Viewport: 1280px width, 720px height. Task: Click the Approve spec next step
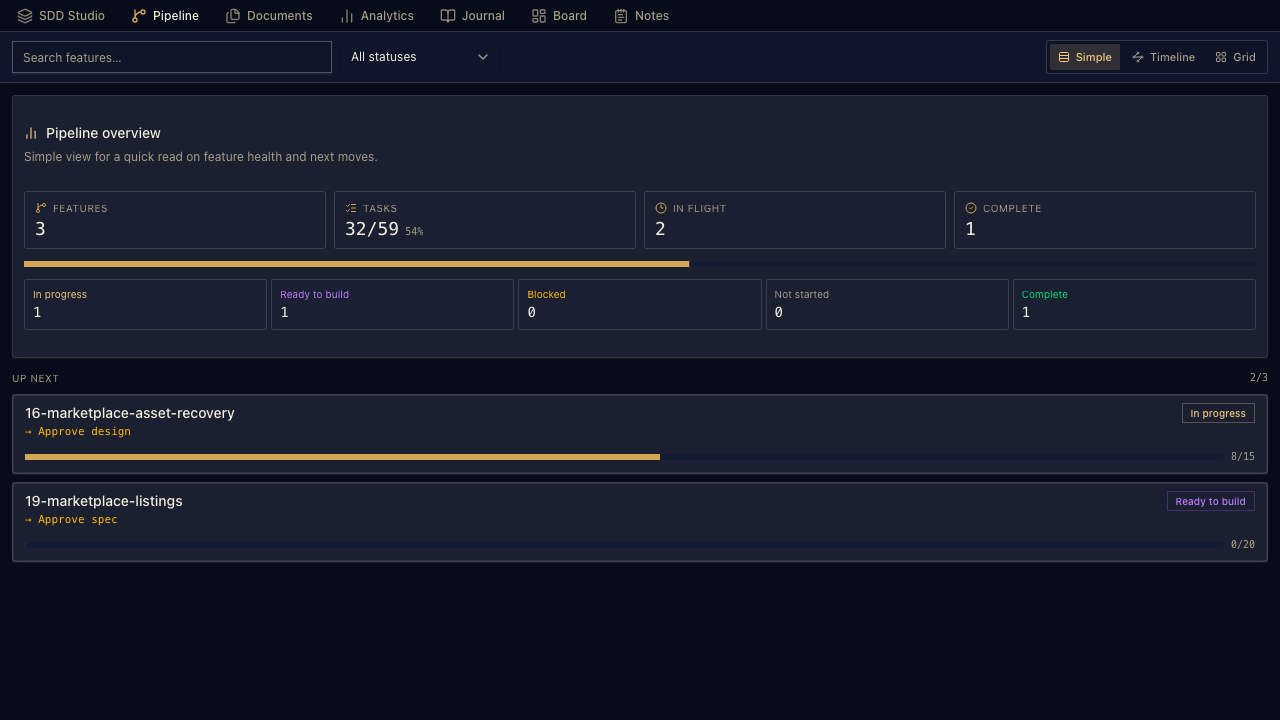pyautogui.click(x=71, y=520)
